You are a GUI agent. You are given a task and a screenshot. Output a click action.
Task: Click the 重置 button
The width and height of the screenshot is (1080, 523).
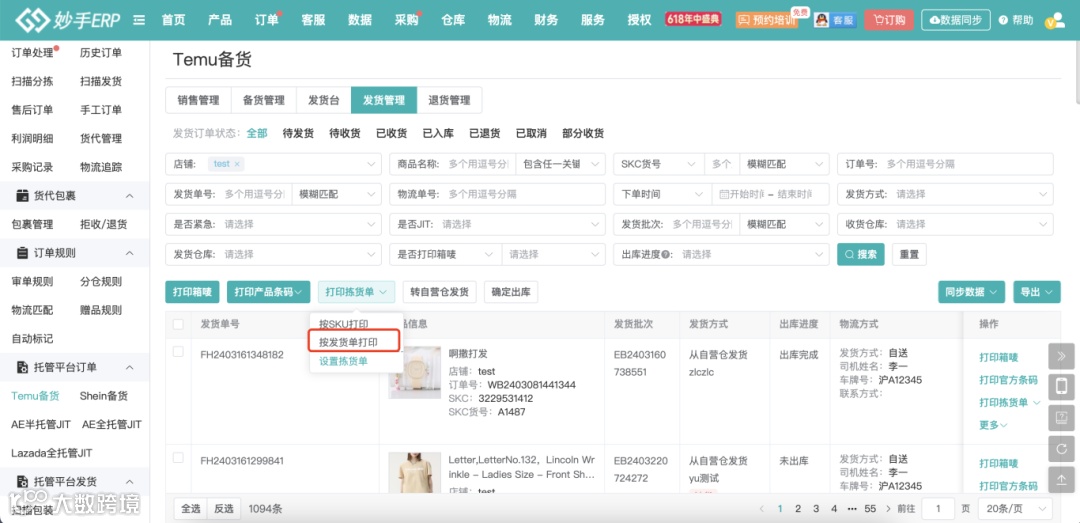click(x=909, y=254)
